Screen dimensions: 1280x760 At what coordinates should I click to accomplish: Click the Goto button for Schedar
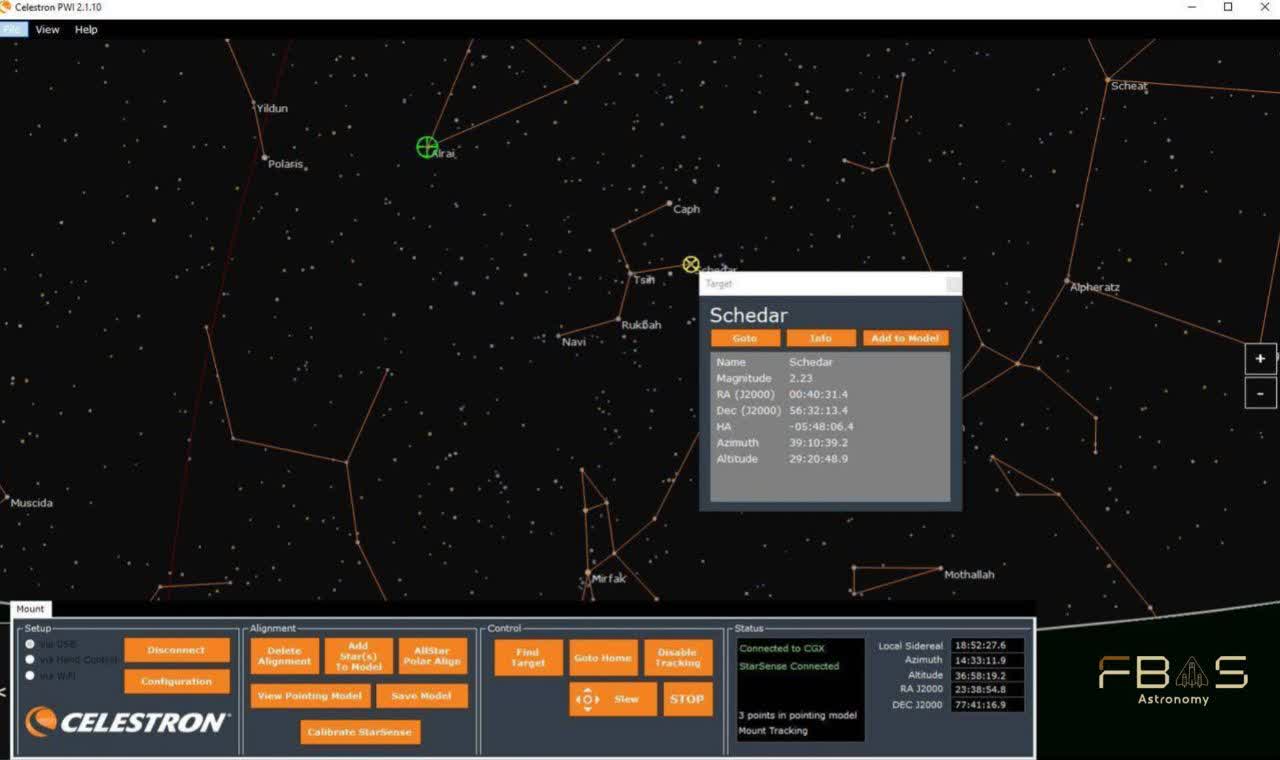pyautogui.click(x=745, y=338)
